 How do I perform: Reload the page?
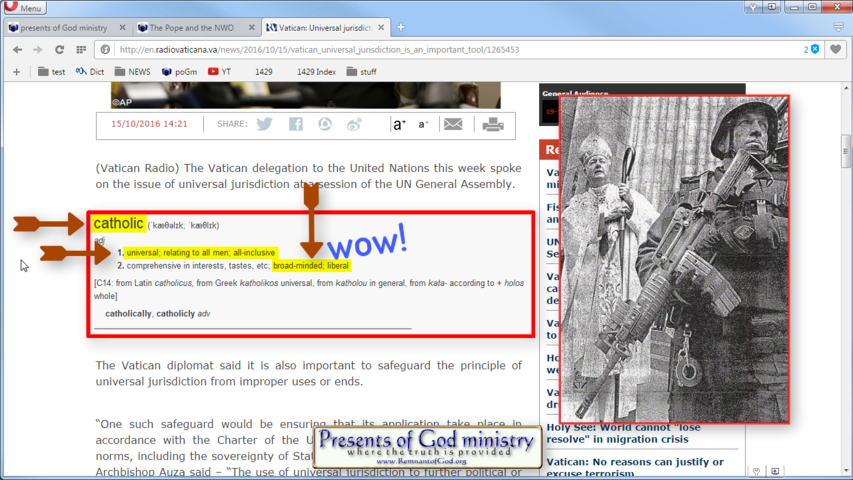pos(59,49)
